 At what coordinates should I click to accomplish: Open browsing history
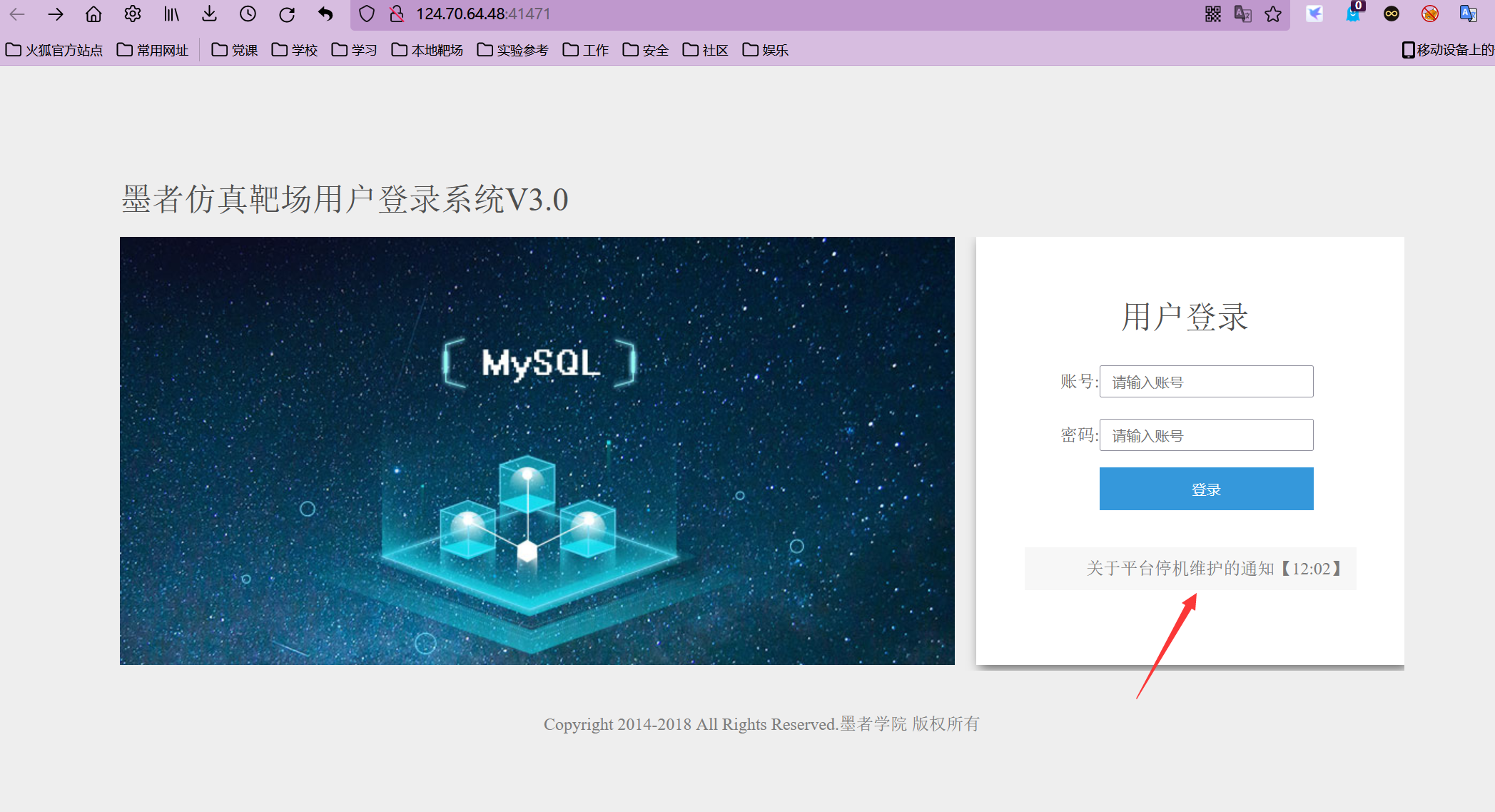pos(248,14)
